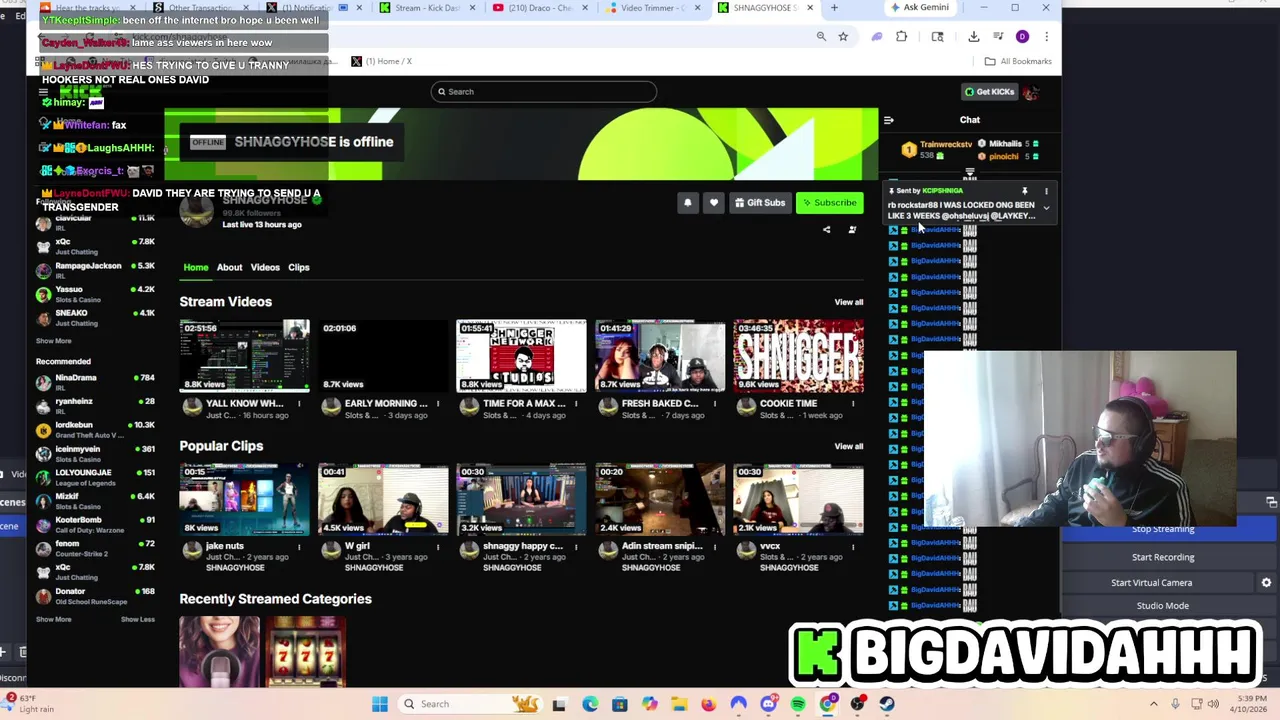Expand the pinned chat message chevron
The height and width of the screenshot is (720, 1280).
pyautogui.click(x=1046, y=209)
